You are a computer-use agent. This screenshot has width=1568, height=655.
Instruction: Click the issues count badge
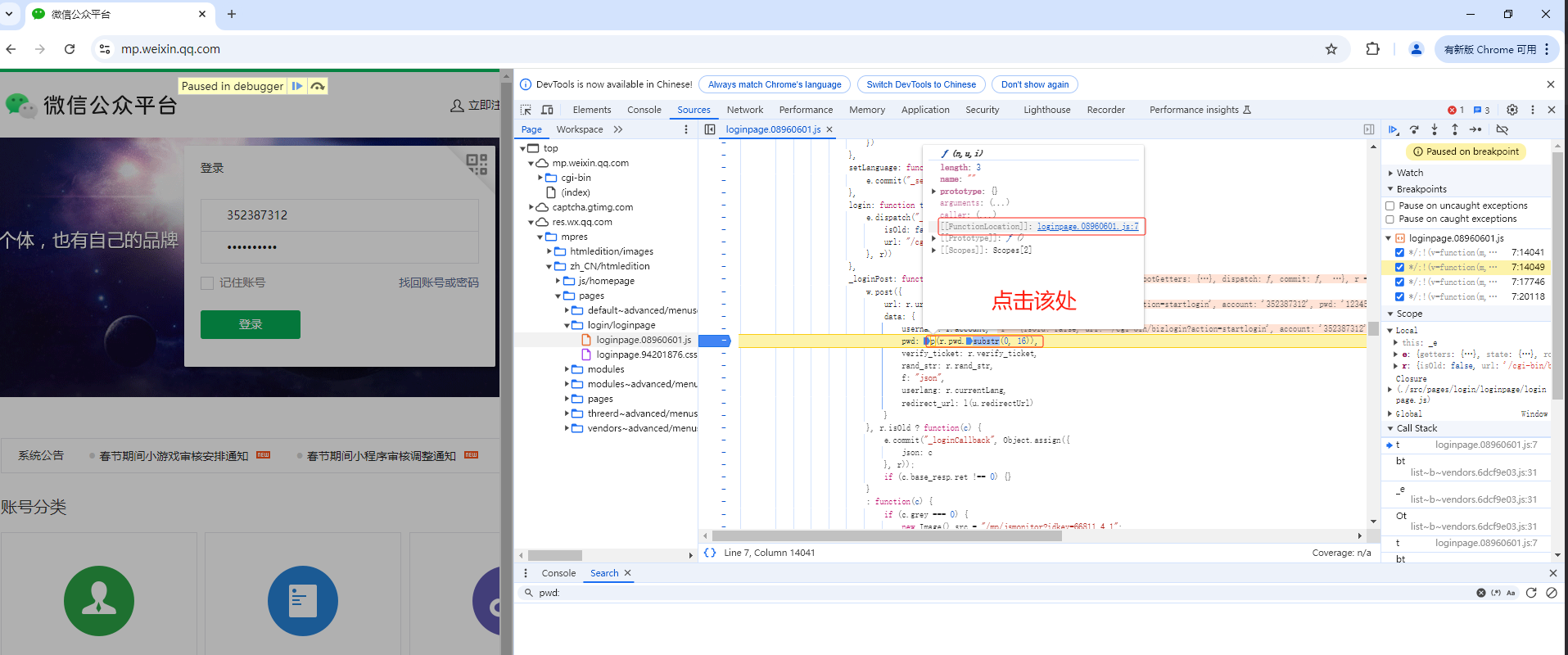pyautogui.click(x=1481, y=110)
